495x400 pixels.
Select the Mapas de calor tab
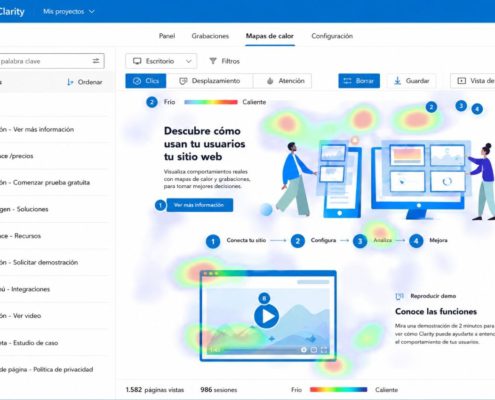click(270, 36)
